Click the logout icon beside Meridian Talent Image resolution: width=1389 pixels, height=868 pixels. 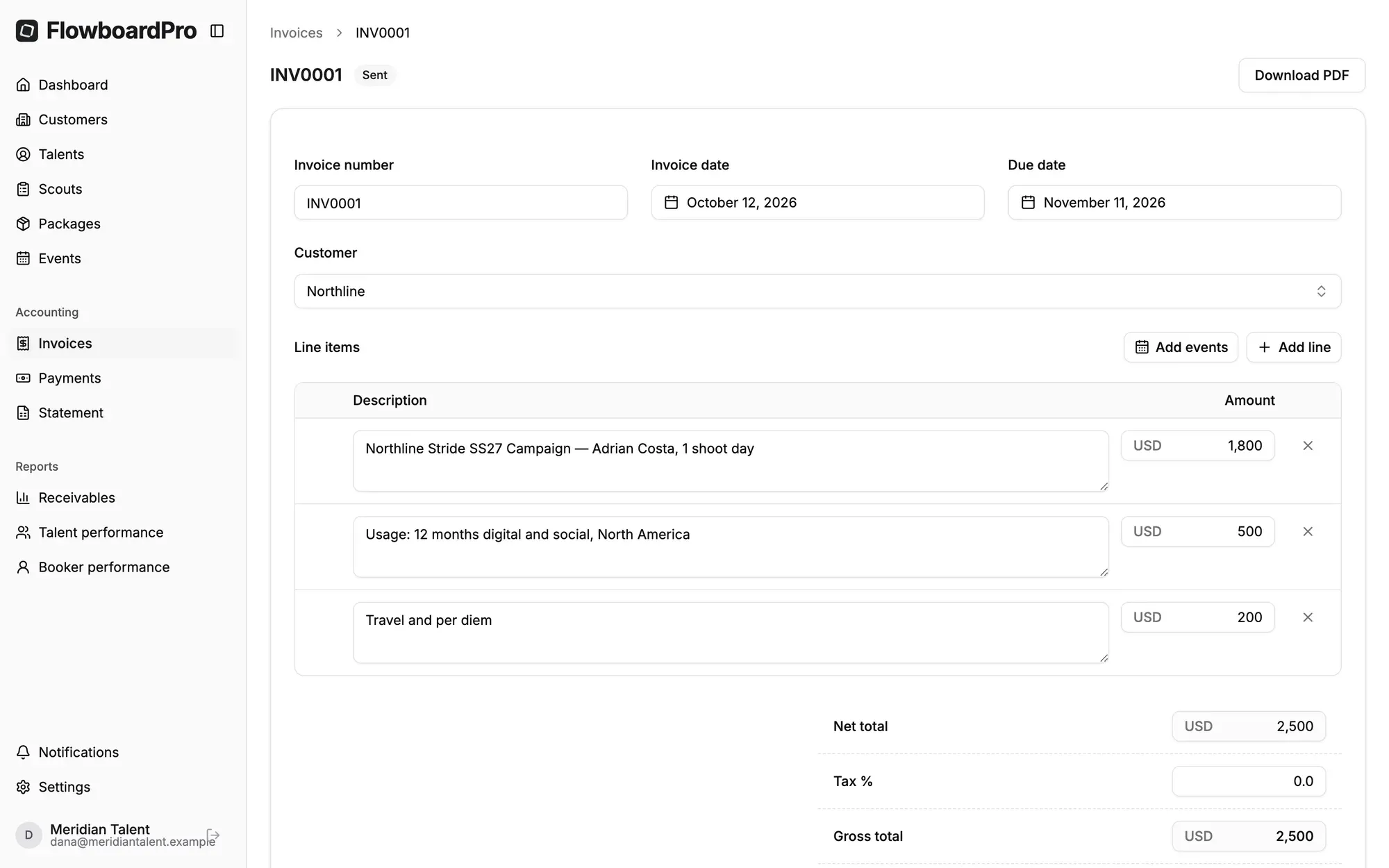(x=213, y=835)
